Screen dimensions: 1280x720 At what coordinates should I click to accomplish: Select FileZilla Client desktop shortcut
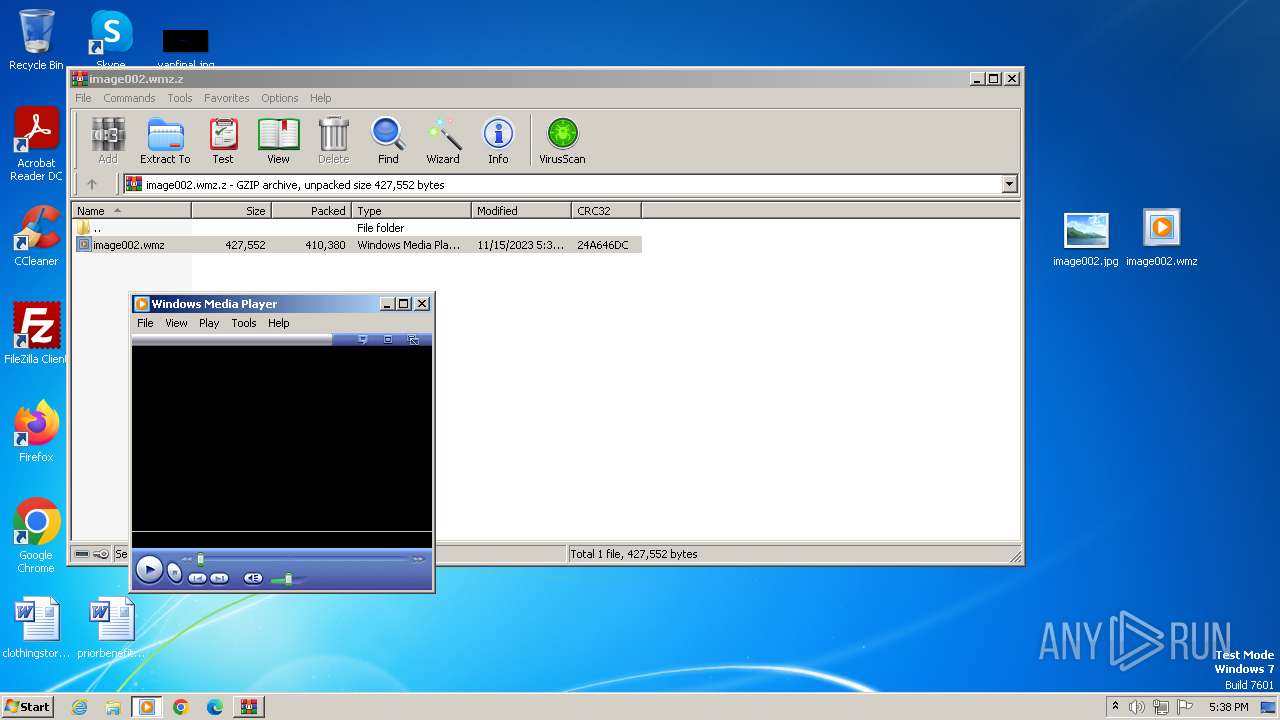[36, 333]
